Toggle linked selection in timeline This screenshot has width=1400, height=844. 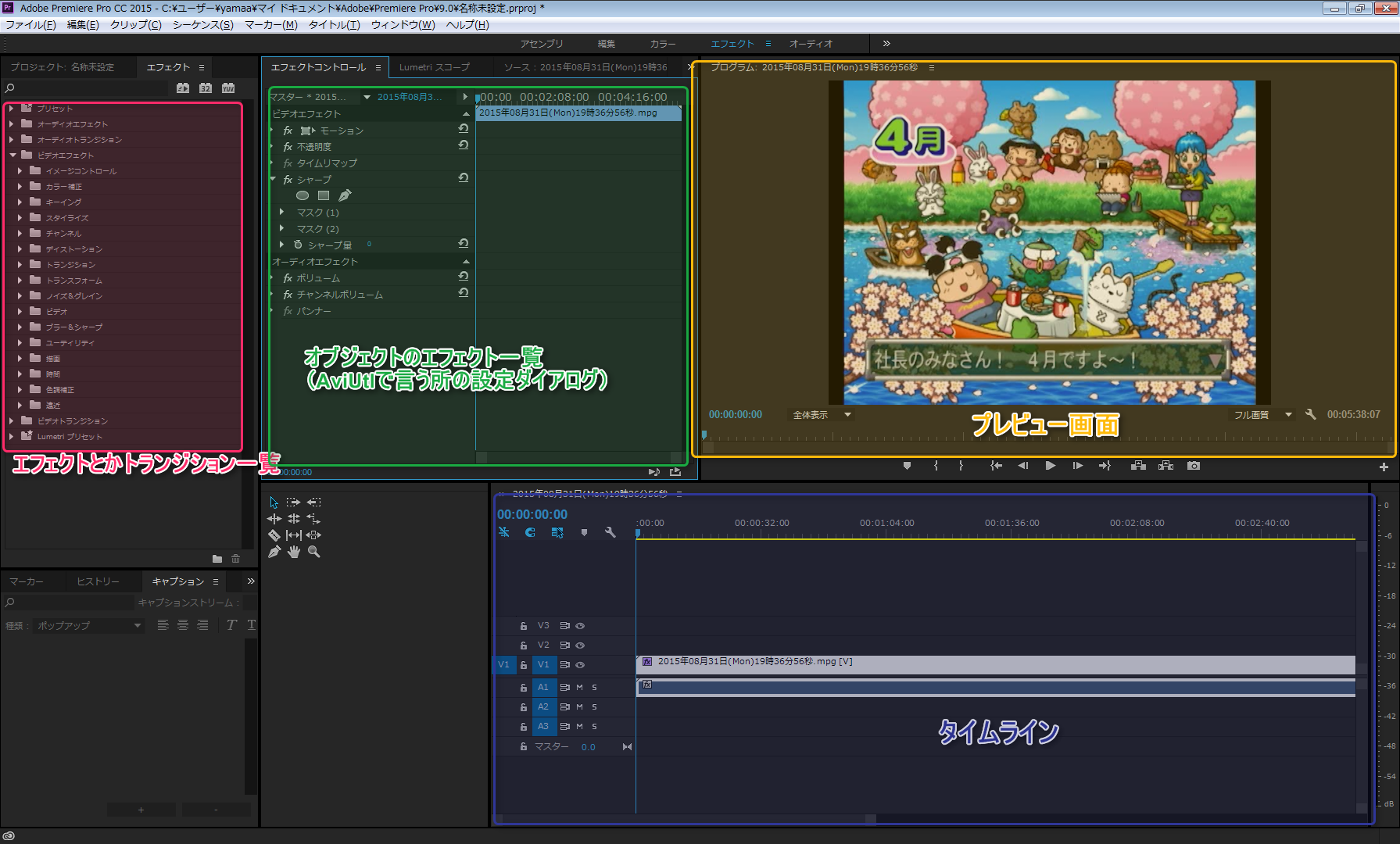(557, 532)
